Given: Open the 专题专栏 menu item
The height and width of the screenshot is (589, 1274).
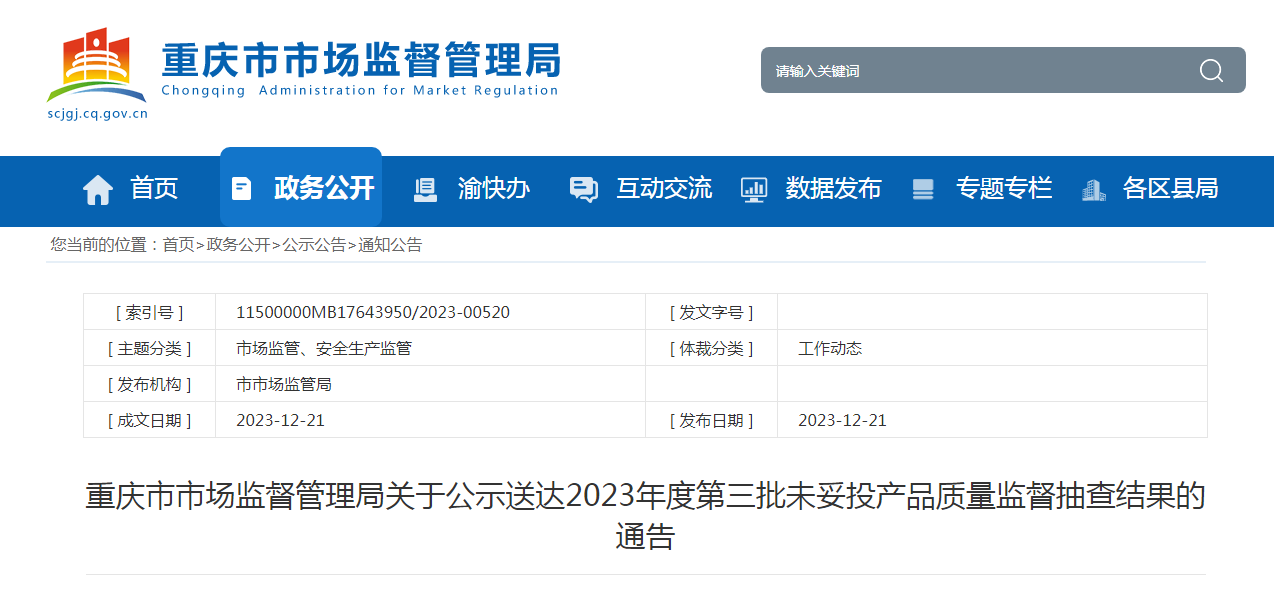Looking at the screenshot, I should pyautogui.click(x=1004, y=188).
